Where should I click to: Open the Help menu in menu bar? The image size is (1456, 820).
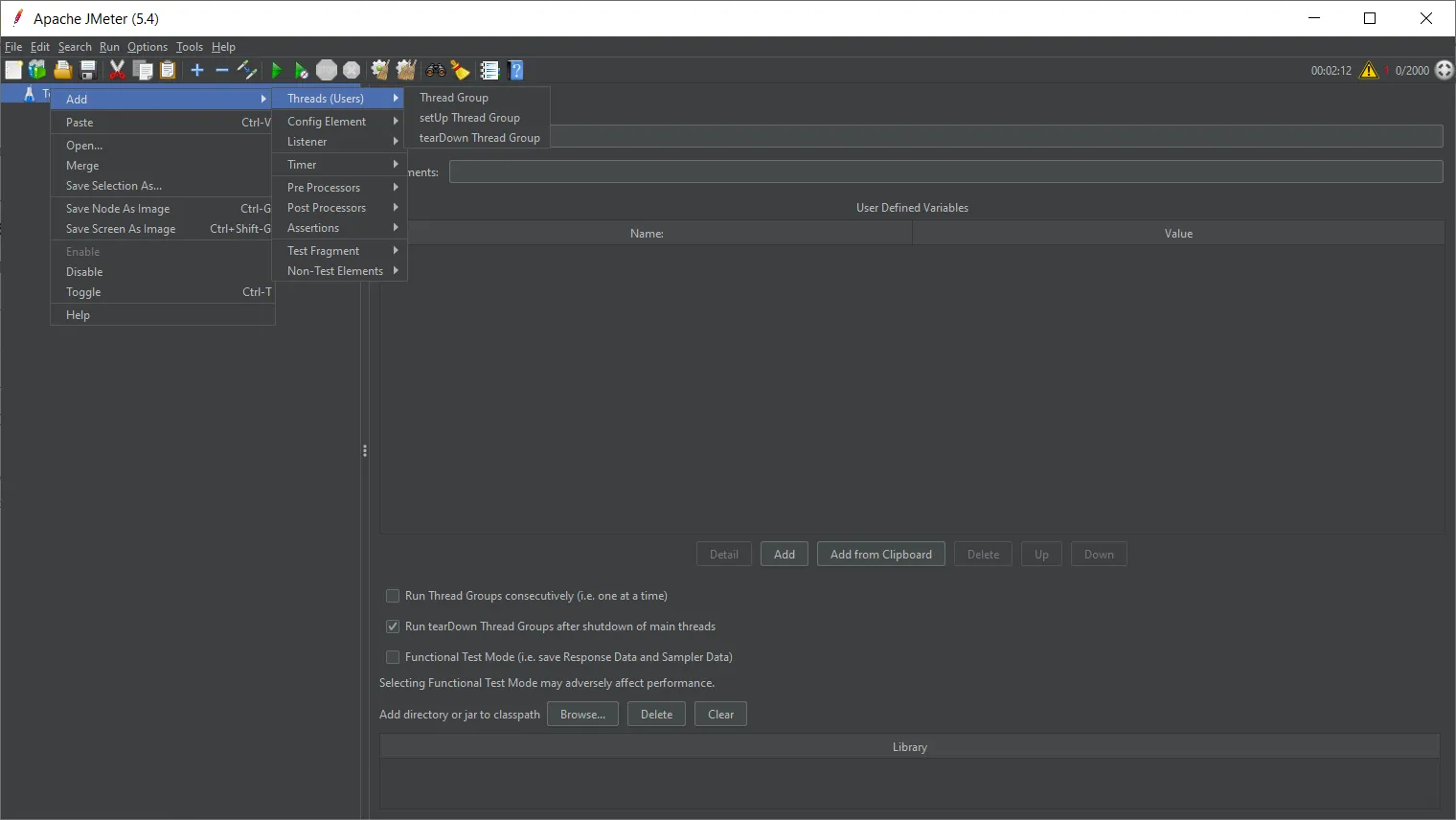223,47
